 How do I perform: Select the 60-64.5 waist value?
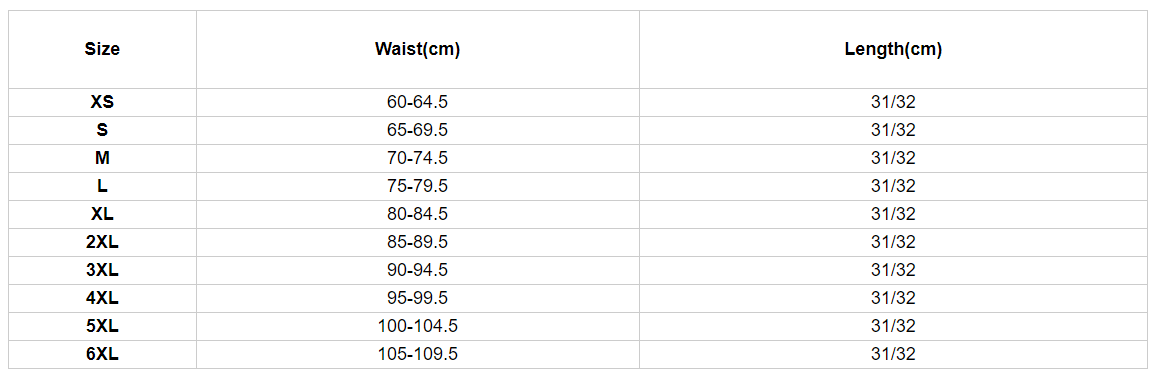click(417, 102)
